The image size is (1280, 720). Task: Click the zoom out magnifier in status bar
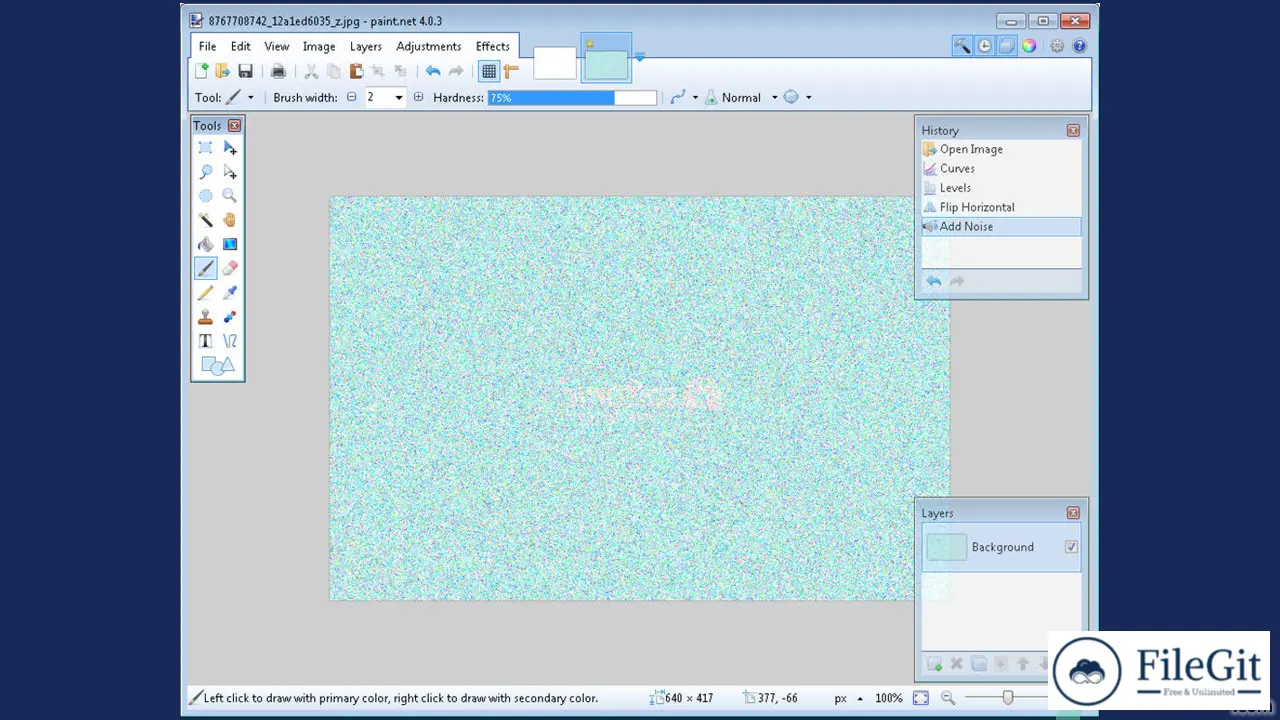point(948,698)
